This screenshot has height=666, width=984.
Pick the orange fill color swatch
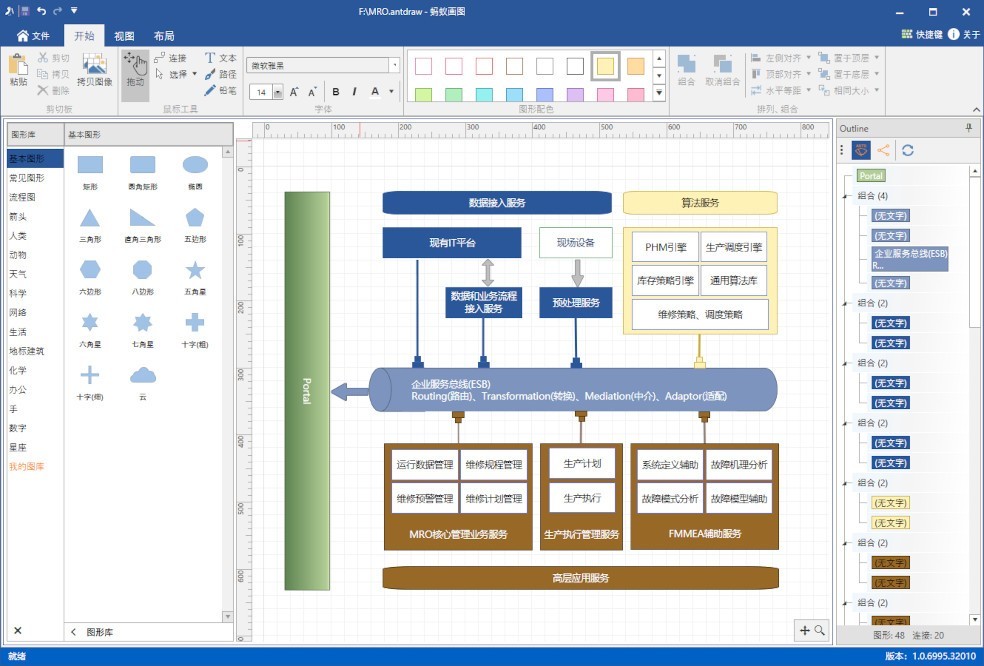pyautogui.click(x=635, y=66)
